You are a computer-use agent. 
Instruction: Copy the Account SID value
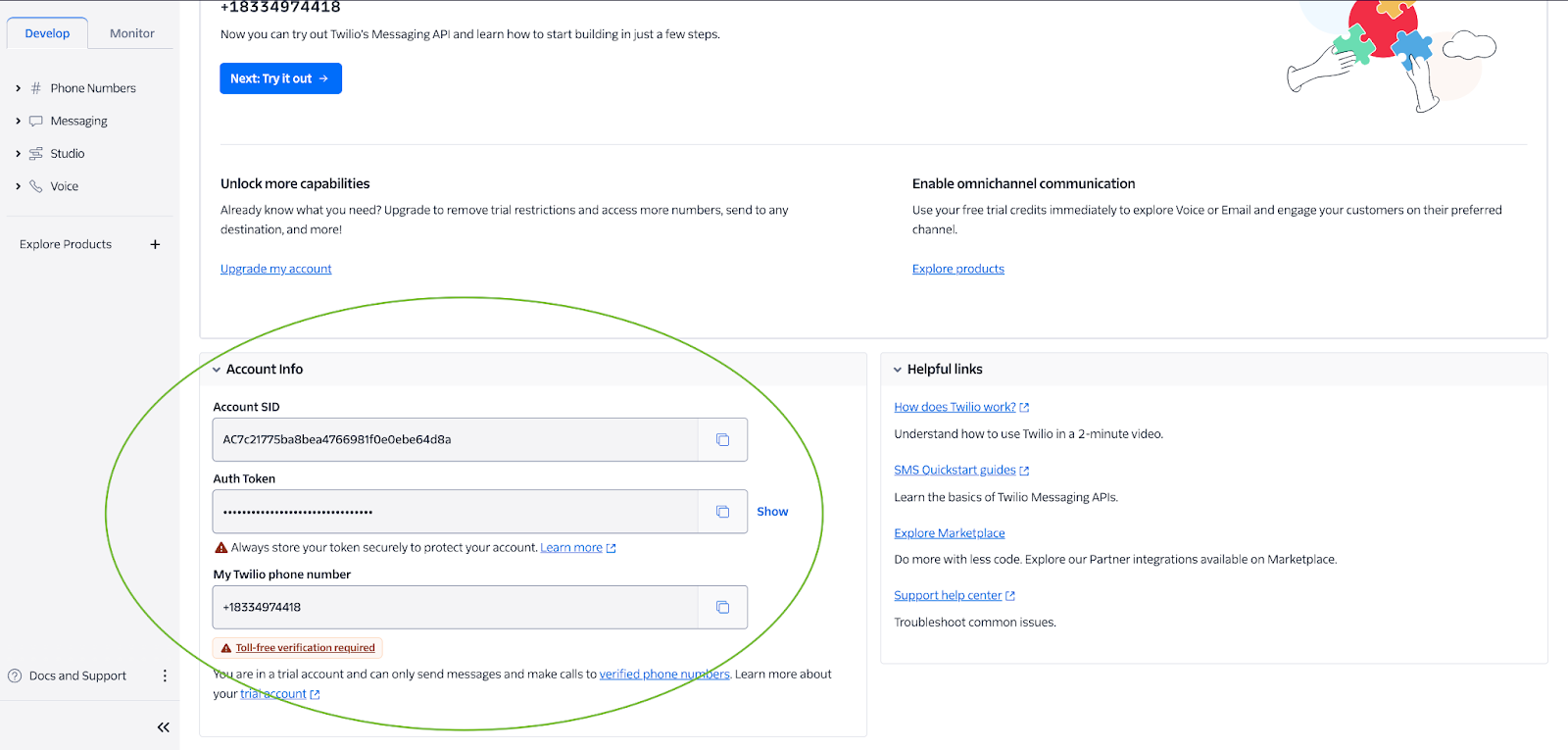(722, 440)
